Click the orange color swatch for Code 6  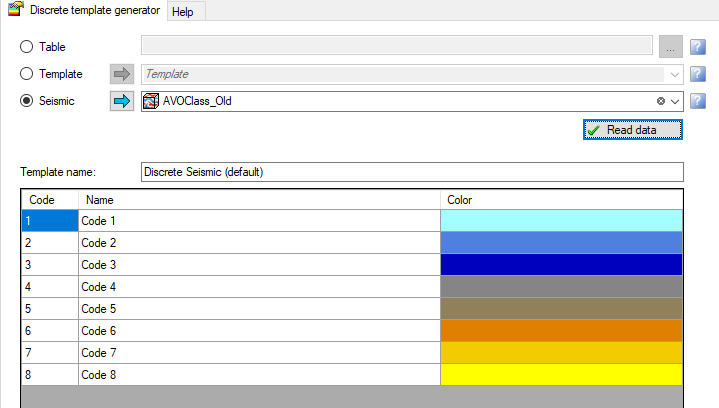tap(561, 331)
